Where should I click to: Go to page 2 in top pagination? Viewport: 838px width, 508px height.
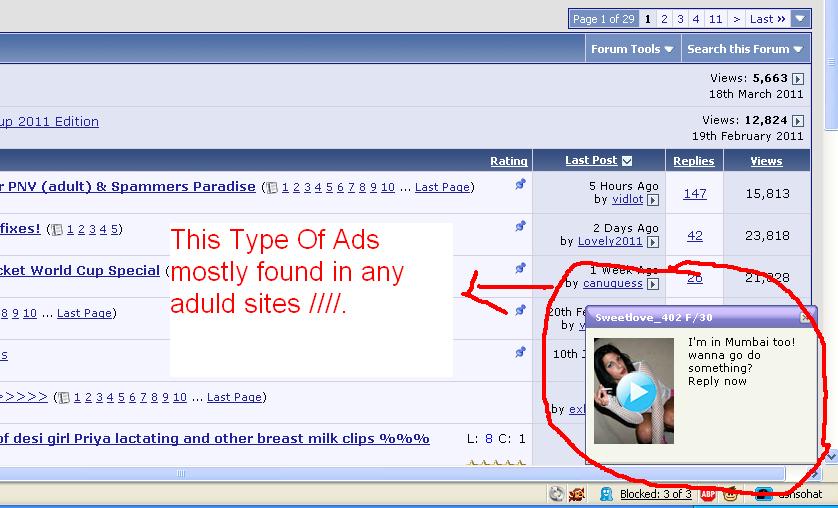tap(664, 19)
